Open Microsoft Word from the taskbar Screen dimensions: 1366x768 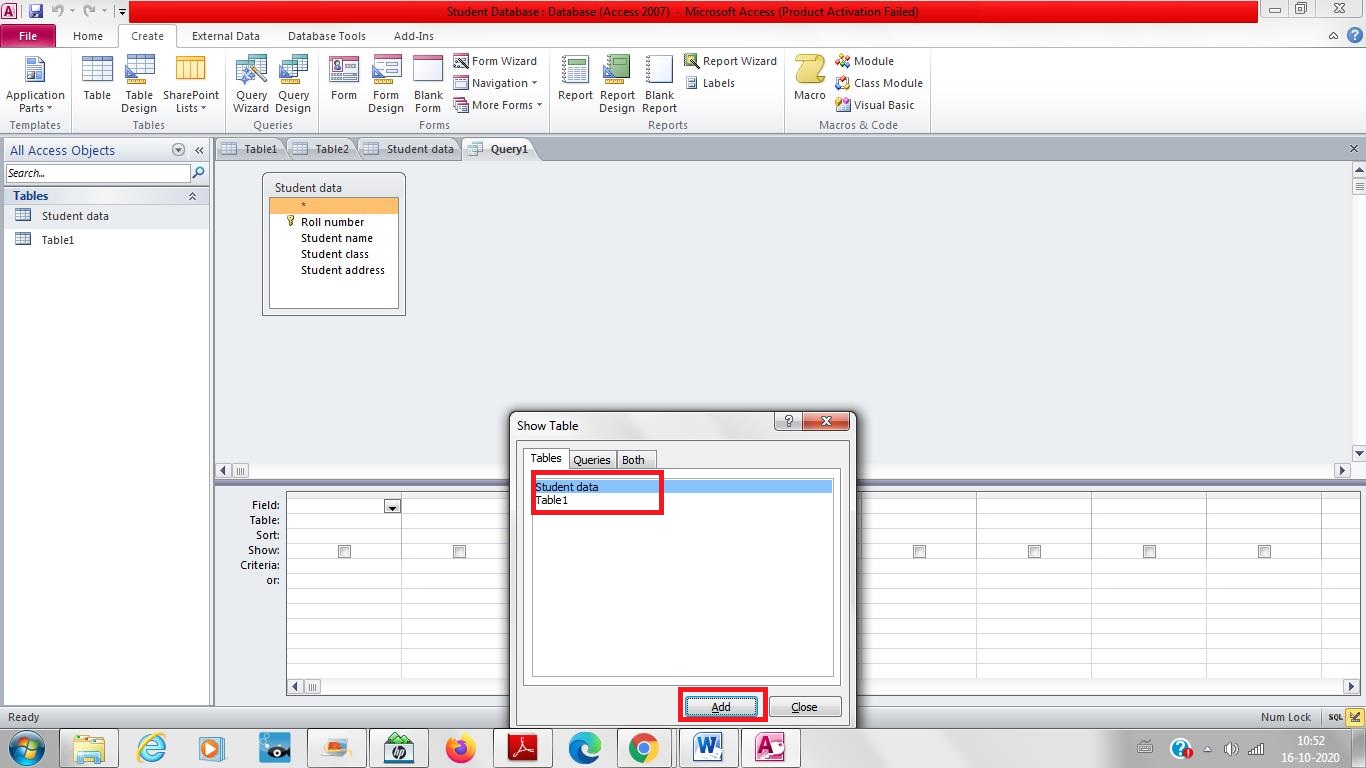pyautogui.click(x=708, y=748)
